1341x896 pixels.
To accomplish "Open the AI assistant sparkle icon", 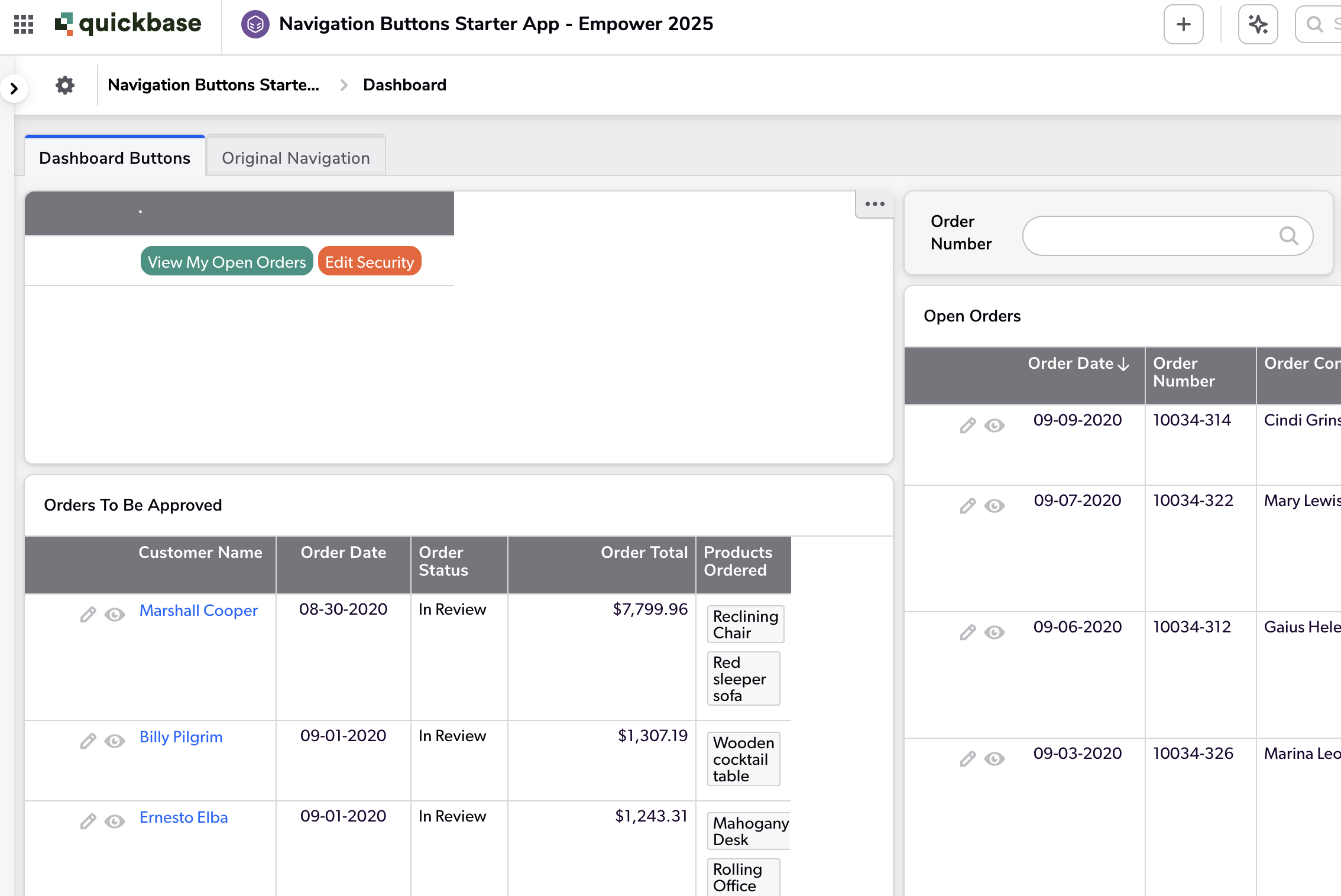I will pyautogui.click(x=1258, y=24).
